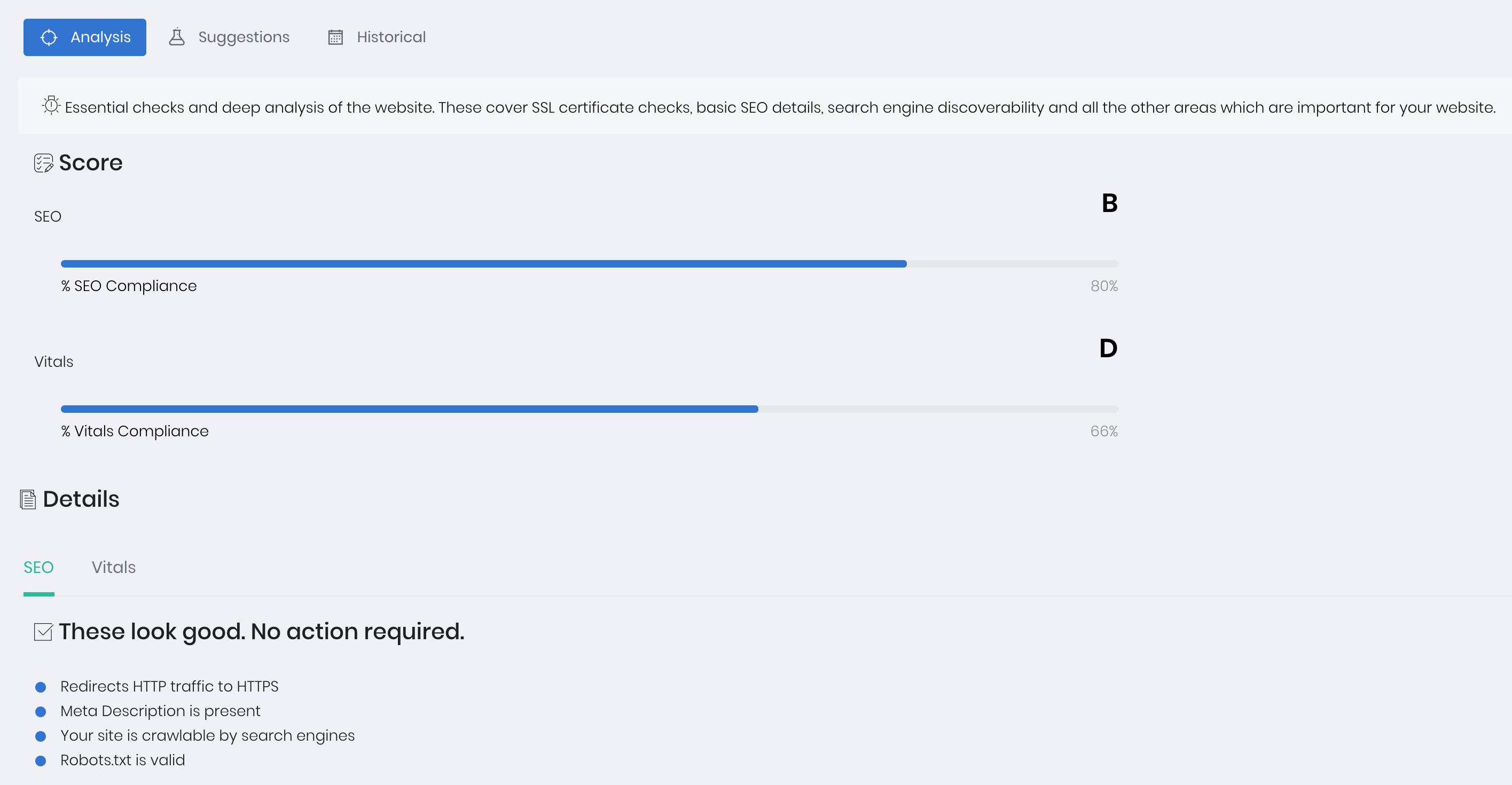1512x785 pixels.
Task: Select 'Robots.txt is valid' item
Action: (x=123, y=760)
